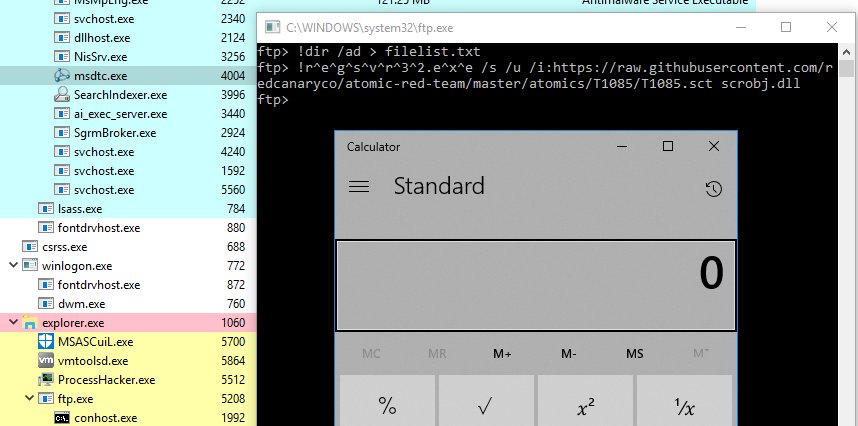Select the csrss.exe process icon
858x426 pixels.
30,247
